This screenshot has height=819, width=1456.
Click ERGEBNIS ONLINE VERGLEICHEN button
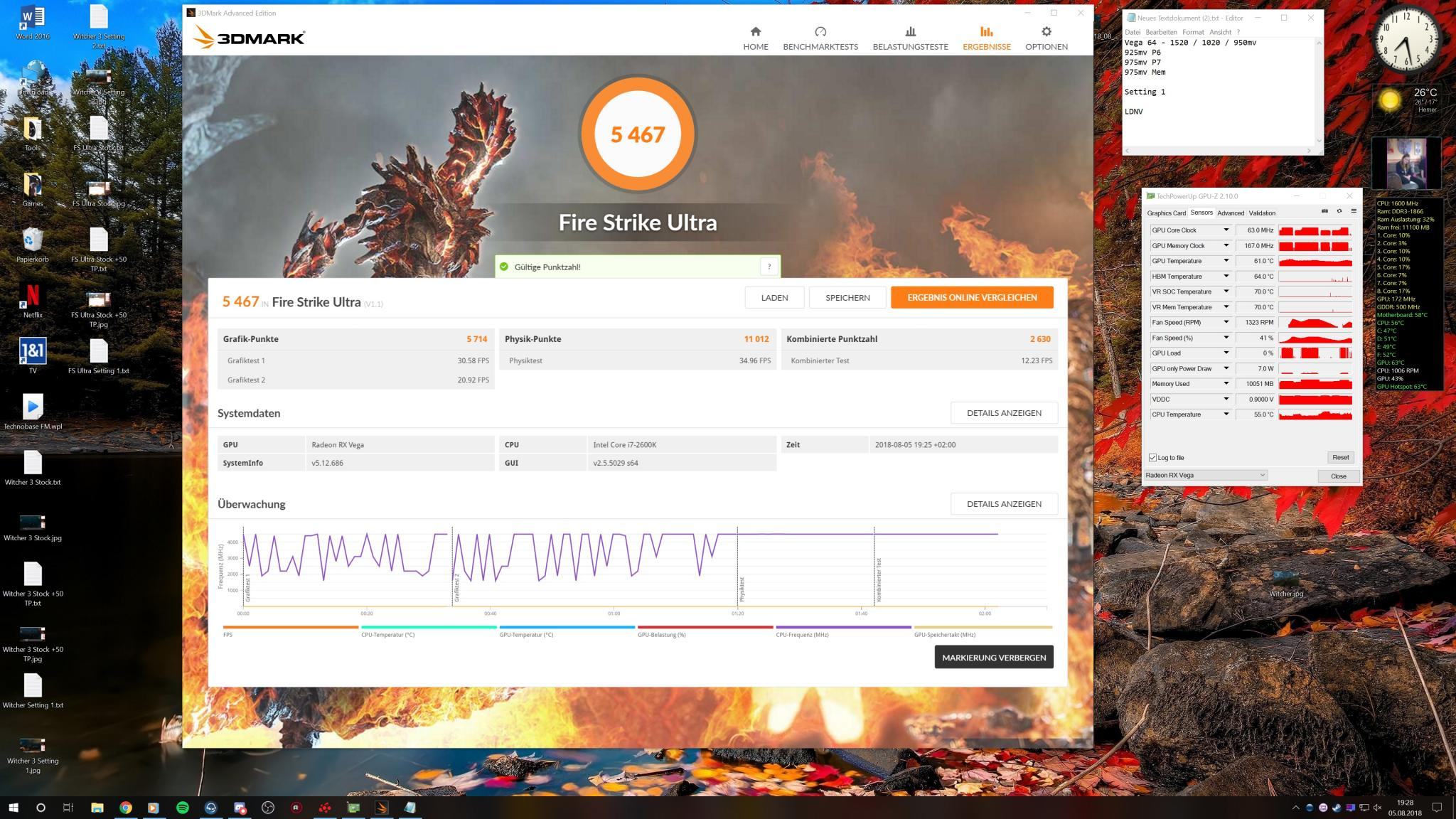coord(972,298)
